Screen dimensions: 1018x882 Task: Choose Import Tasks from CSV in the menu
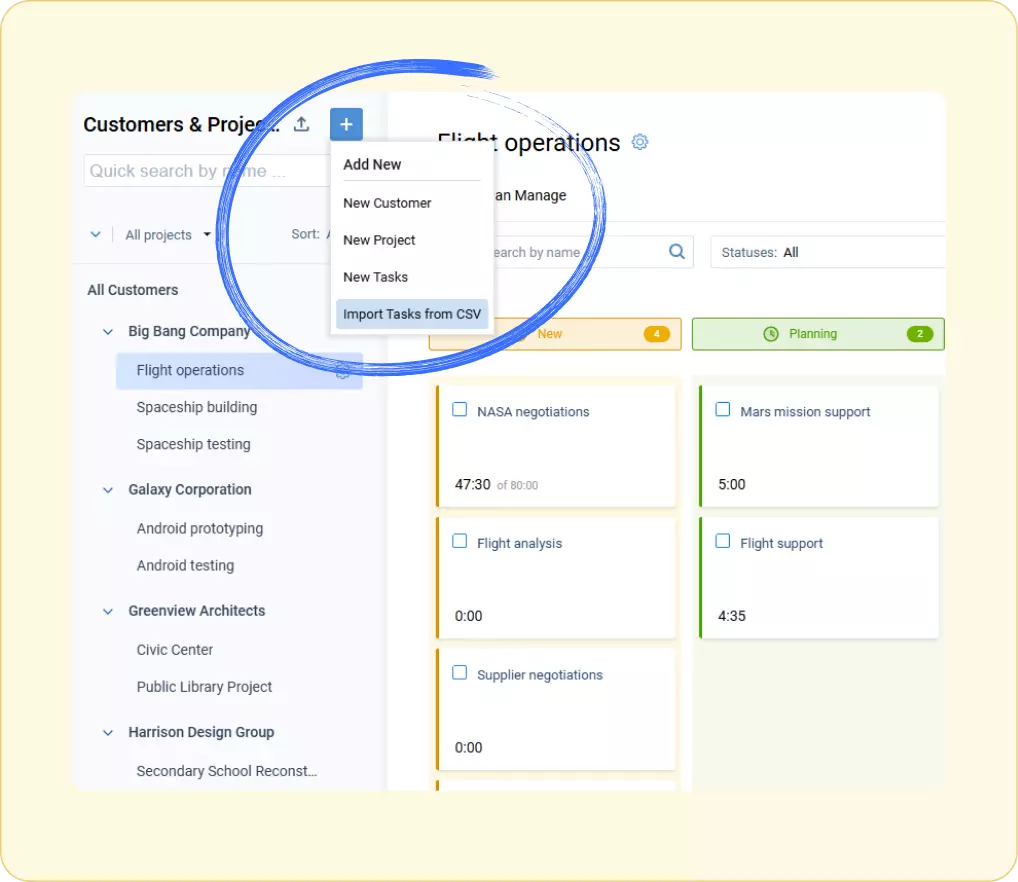tap(412, 314)
